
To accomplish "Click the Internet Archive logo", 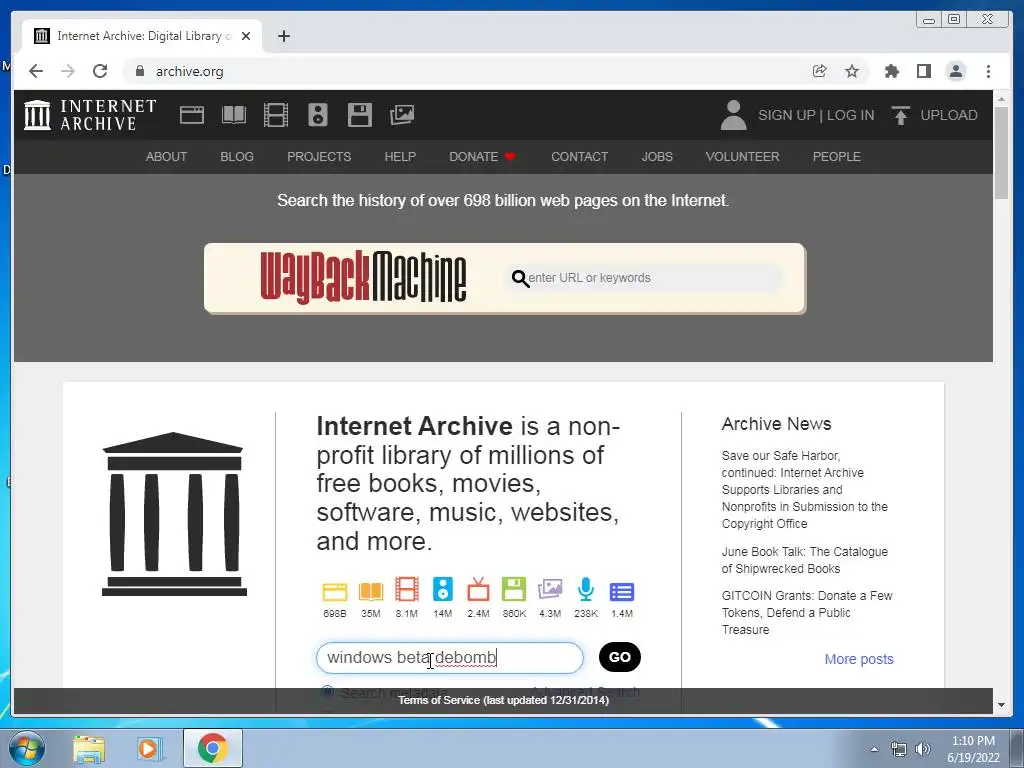I will (90, 115).
